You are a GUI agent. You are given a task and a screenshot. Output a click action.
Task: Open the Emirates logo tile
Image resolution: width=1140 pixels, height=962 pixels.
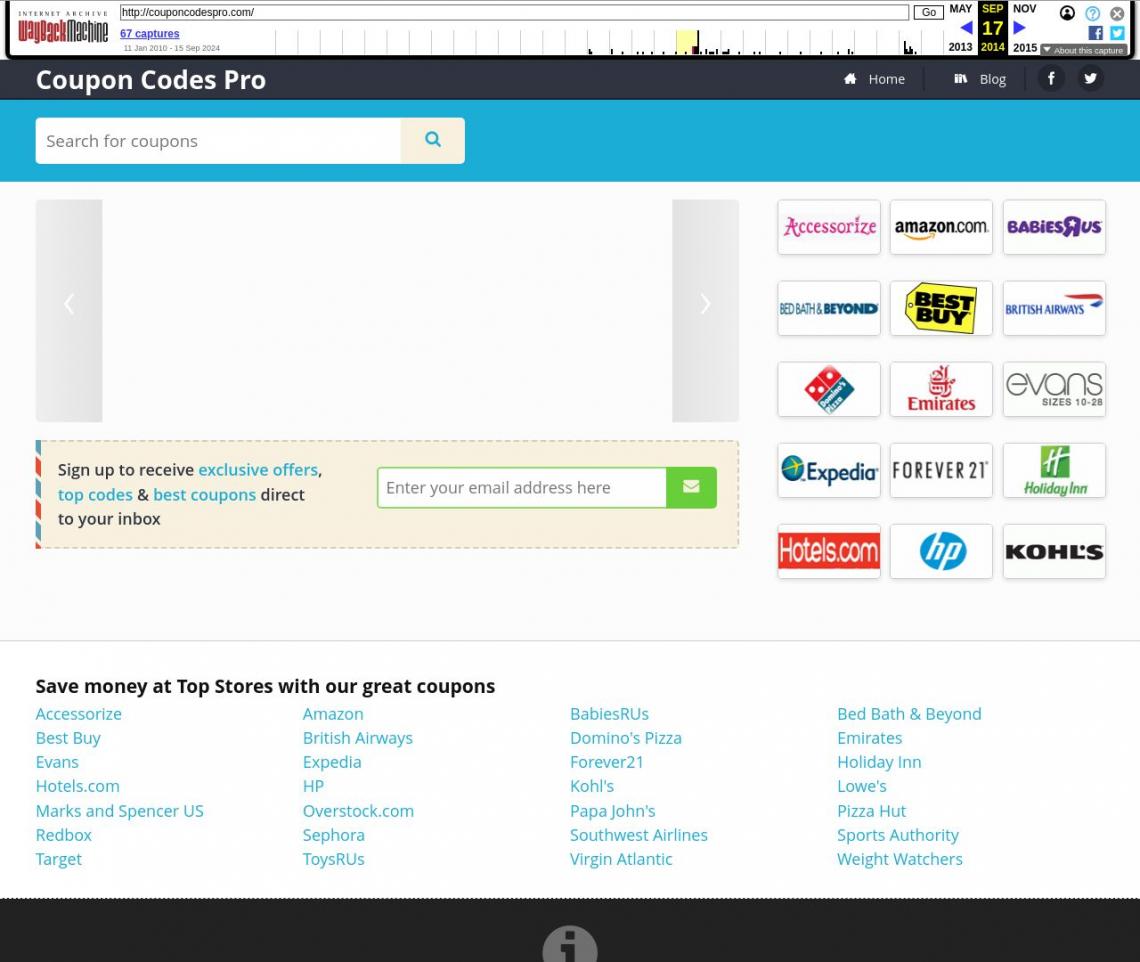point(941,389)
